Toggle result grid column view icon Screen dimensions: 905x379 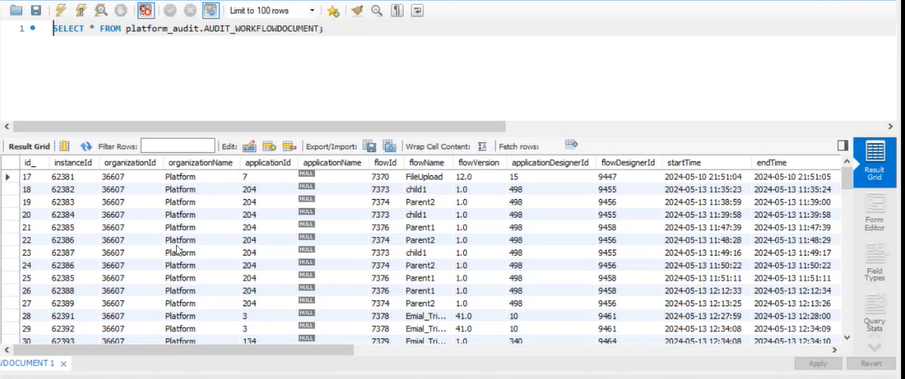[65, 146]
